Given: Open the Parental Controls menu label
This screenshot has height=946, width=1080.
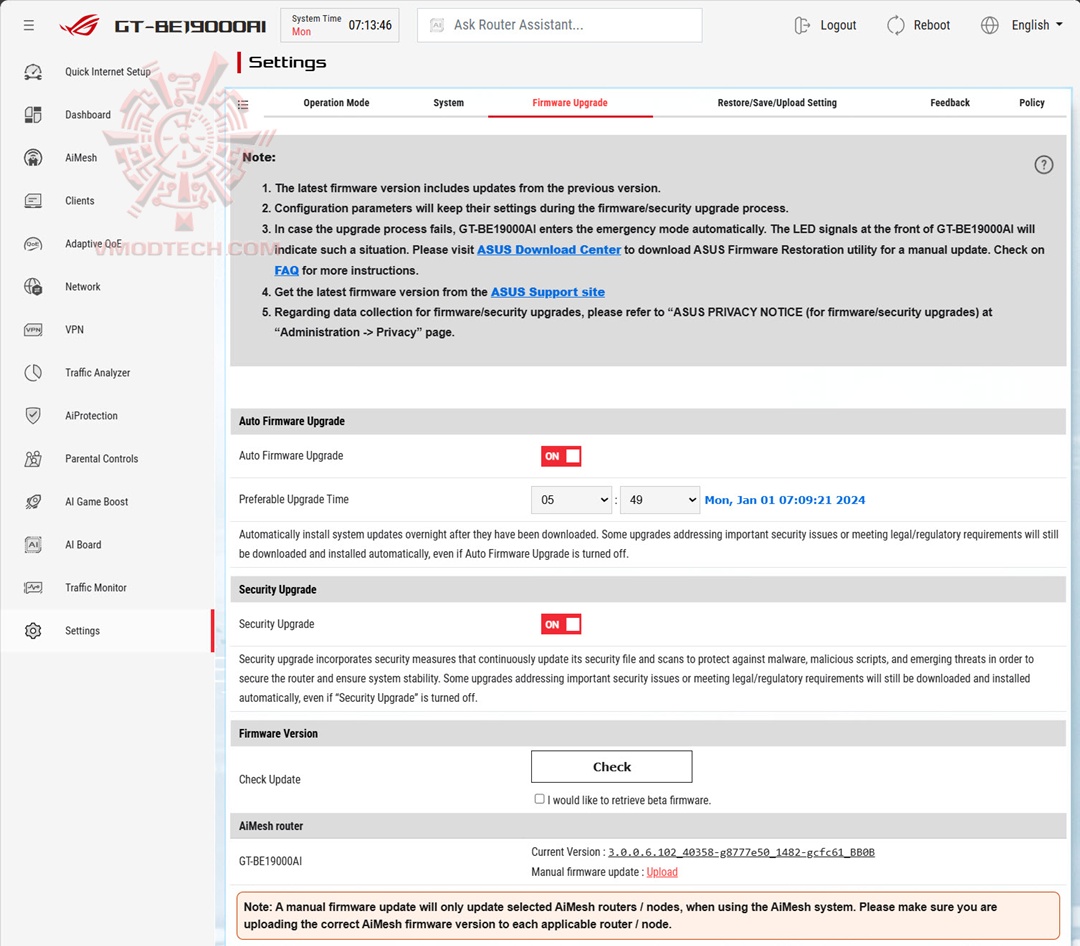Looking at the screenshot, I should click(x=101, y=459).
